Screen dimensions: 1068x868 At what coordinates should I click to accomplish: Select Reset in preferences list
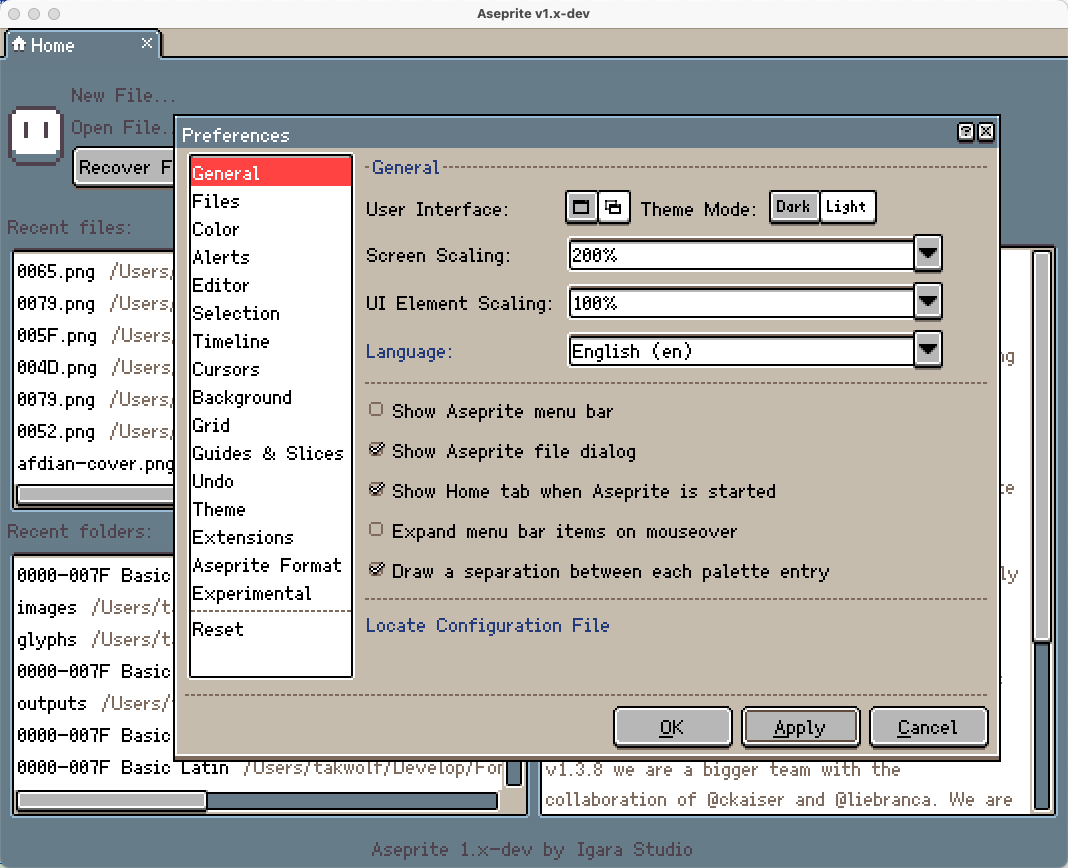(x=270, y=629)
